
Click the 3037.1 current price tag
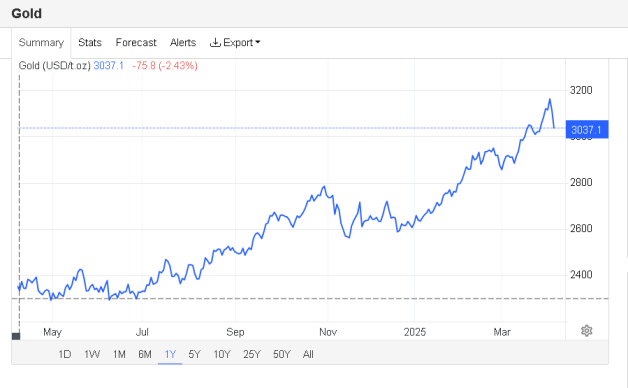(587, 129)
